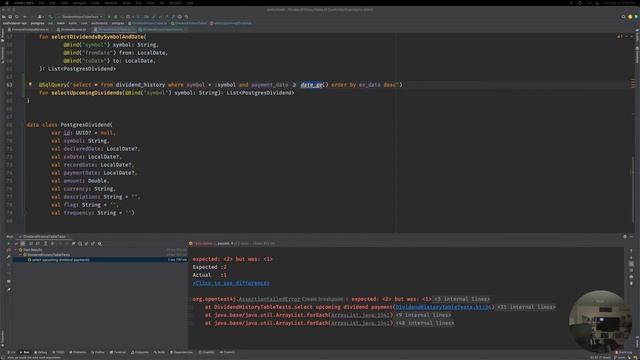This screenshot has width=640, height=360.
Task: Select the Test Results root row
Action: click(x=100, y=250)
